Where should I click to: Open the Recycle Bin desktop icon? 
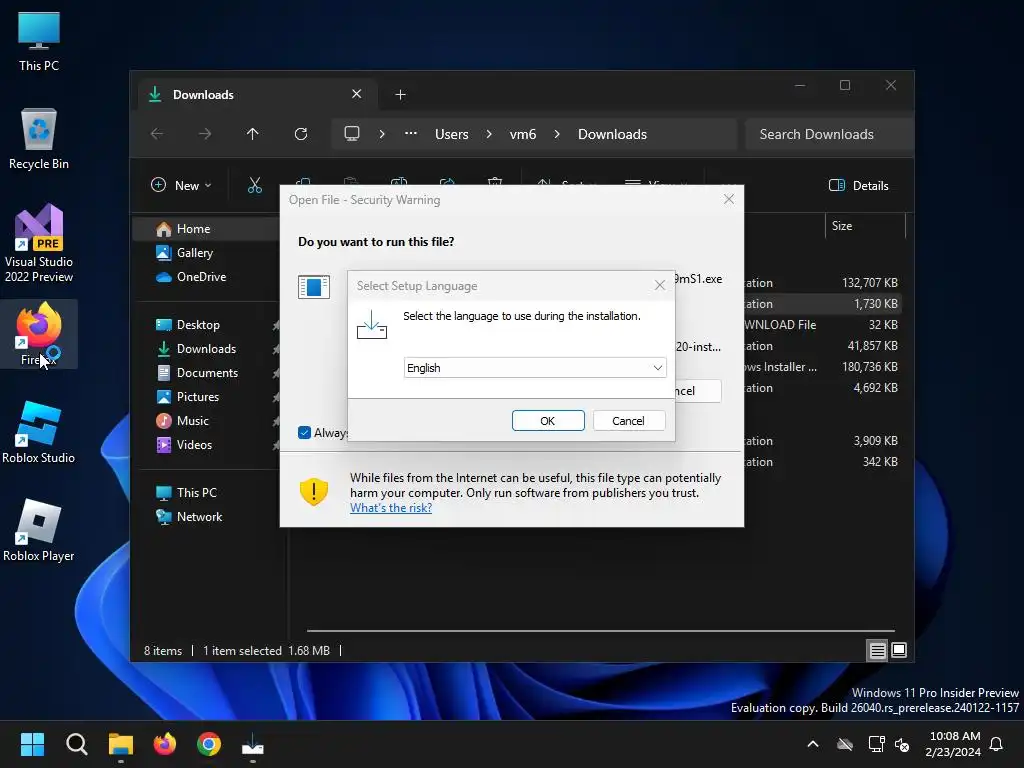39,139
